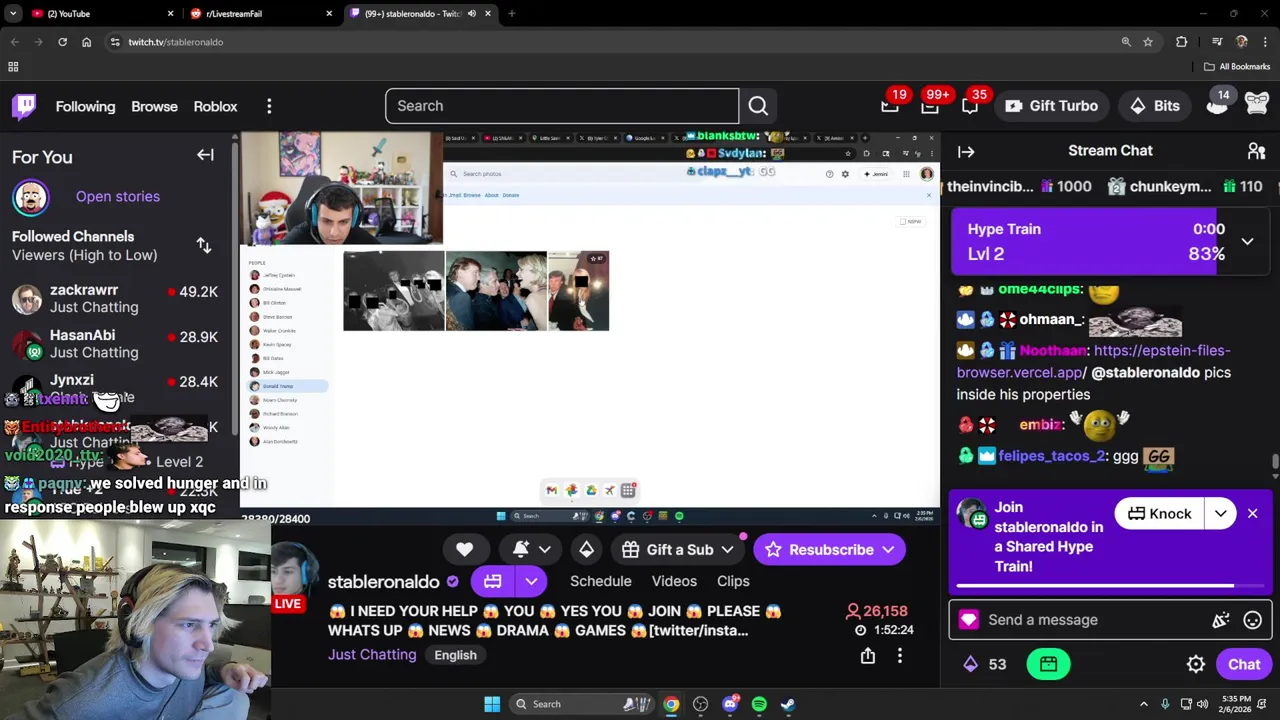1280x720 pixels.
Task: Open the user avatar menu at top right
Action: pos(1257,103)
